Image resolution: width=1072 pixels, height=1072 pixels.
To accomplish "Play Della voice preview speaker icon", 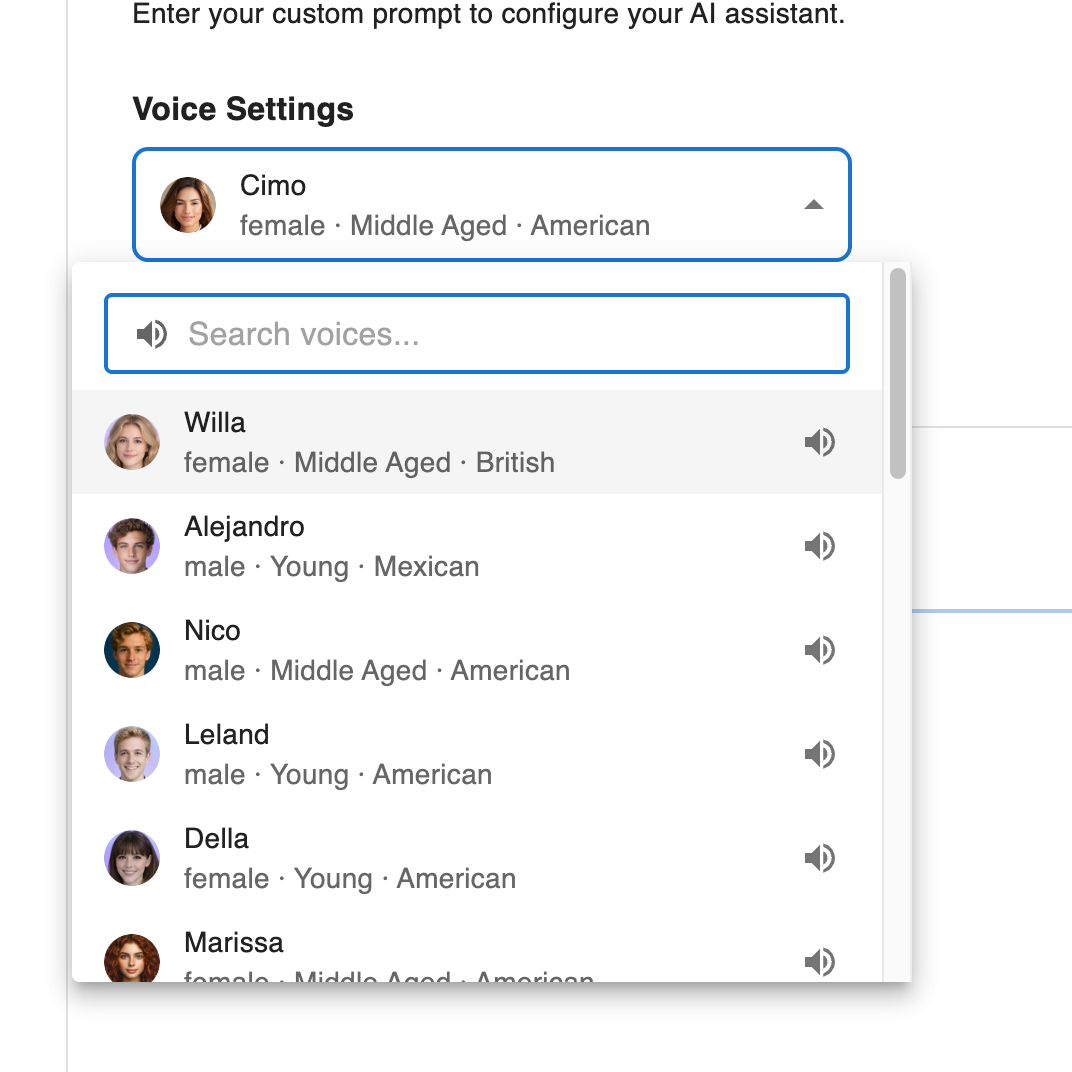I will (x=820, y=858).
